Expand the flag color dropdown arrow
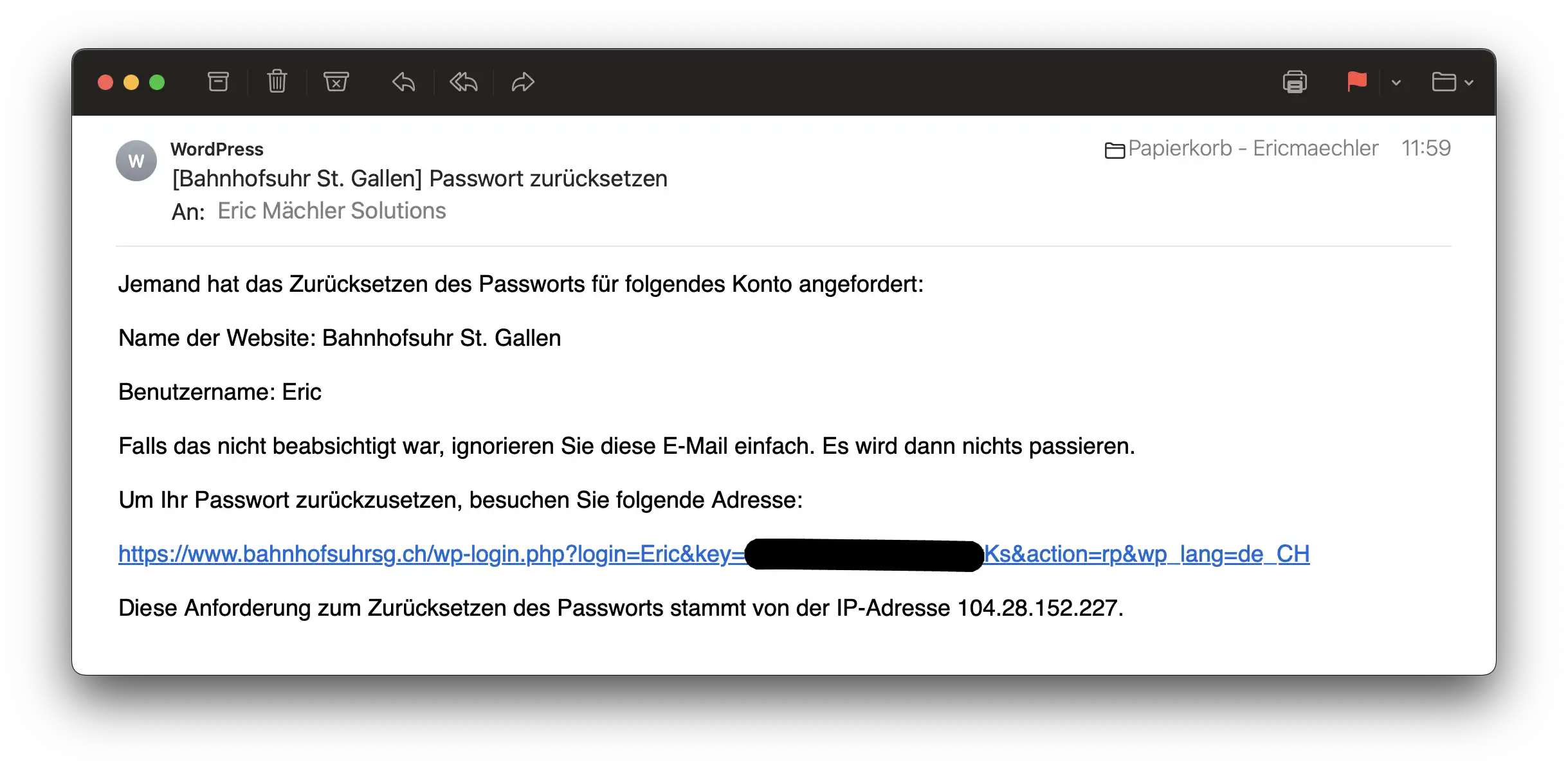 [x=1396, y=83]
